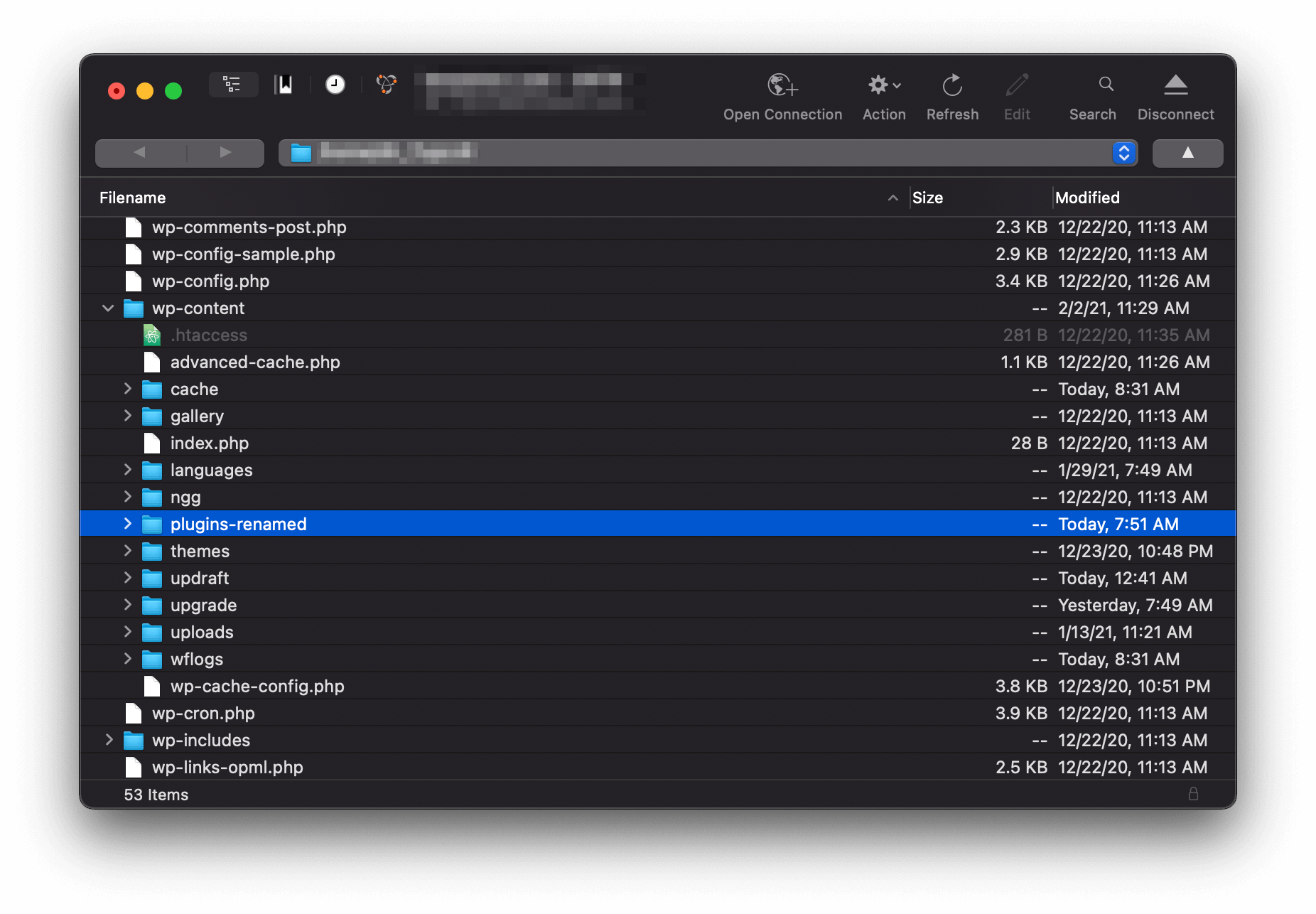Switch to the outline browser view

[232, 85]
